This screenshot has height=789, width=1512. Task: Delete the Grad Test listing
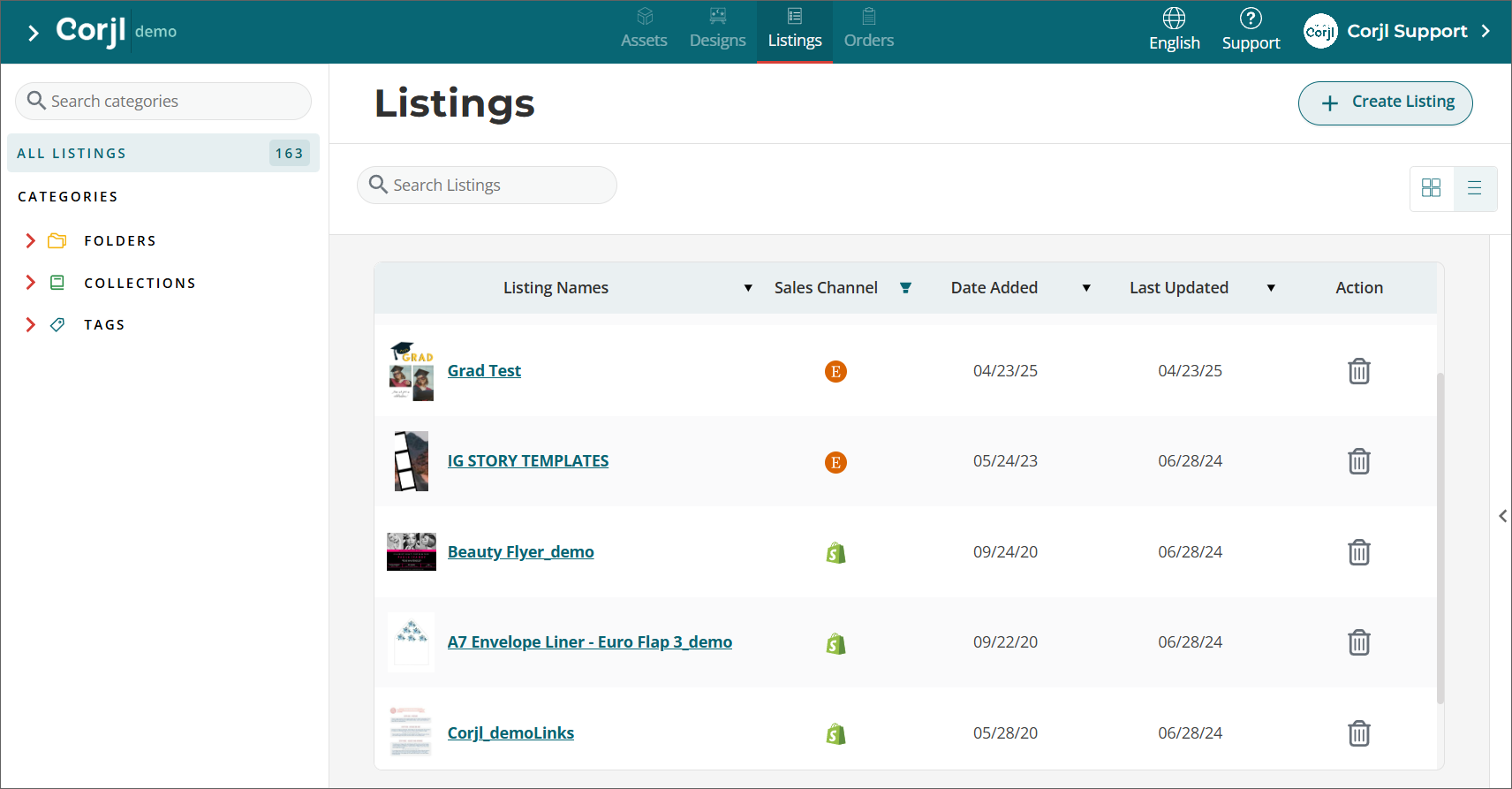point(1359,371)
